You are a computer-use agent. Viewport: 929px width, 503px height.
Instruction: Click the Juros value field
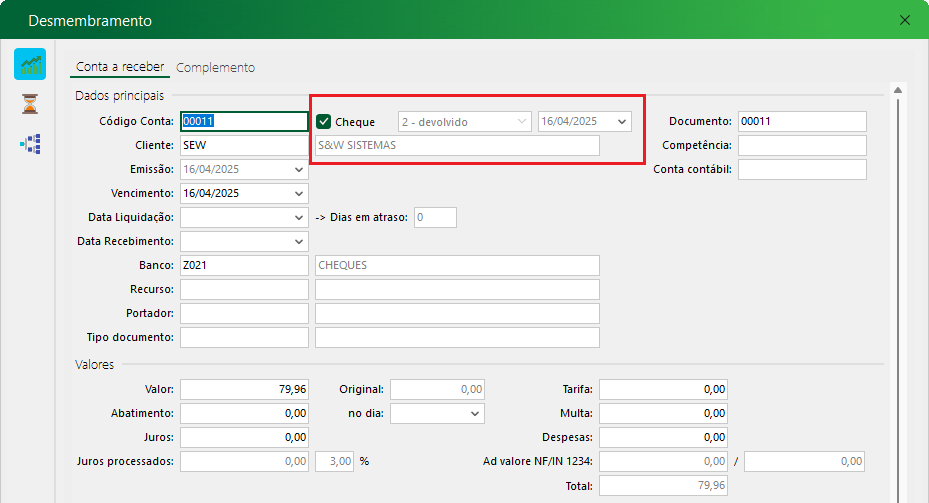point(244,437)
